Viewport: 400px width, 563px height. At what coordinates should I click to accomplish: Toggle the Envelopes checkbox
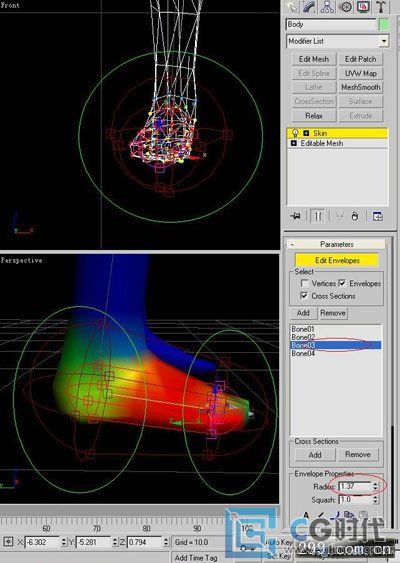click(342, 283)
